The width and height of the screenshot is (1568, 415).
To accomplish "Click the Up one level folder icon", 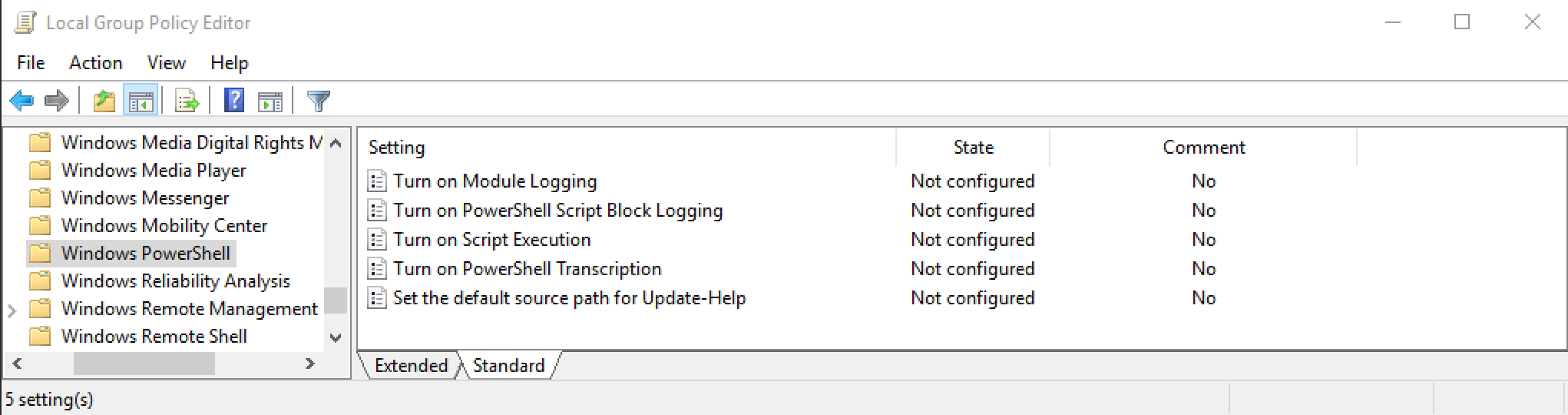I will pyautogui.click(x=104, y=101).
